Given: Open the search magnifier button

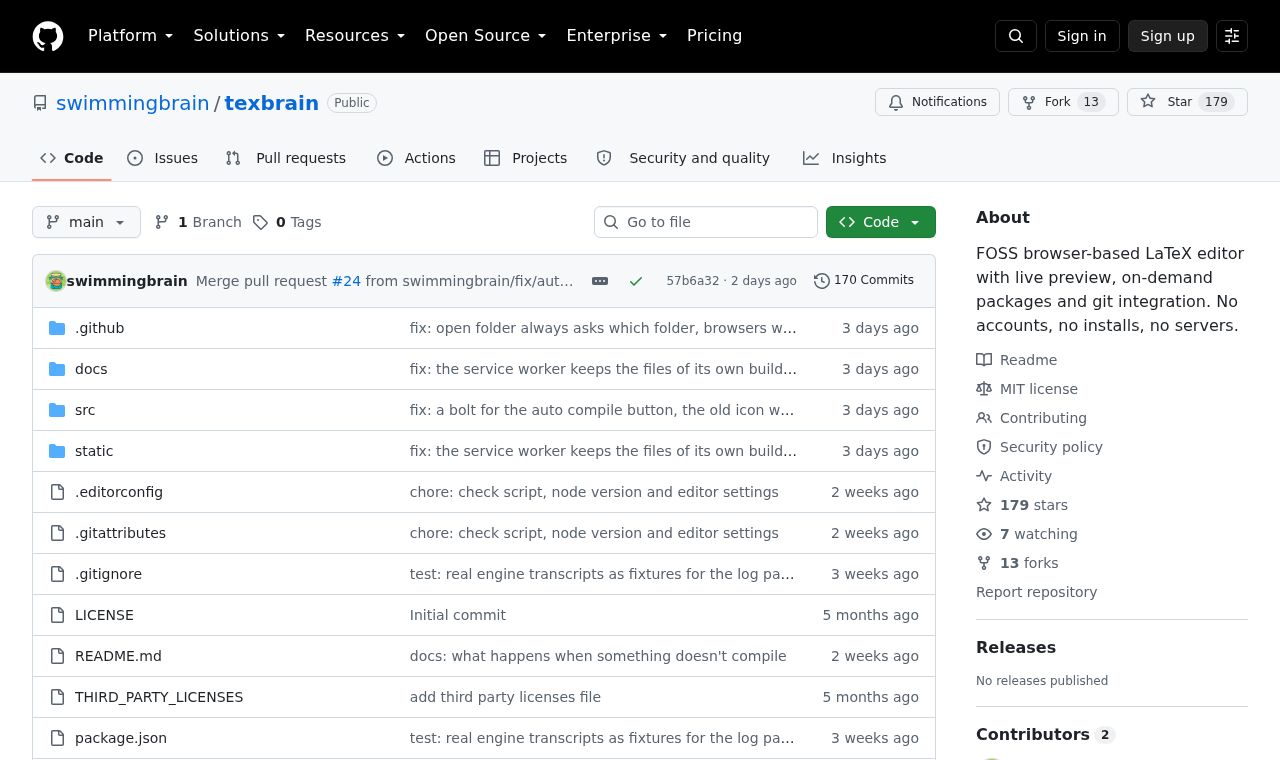Looking at the screenshot, I should [x=1016, y=36].
